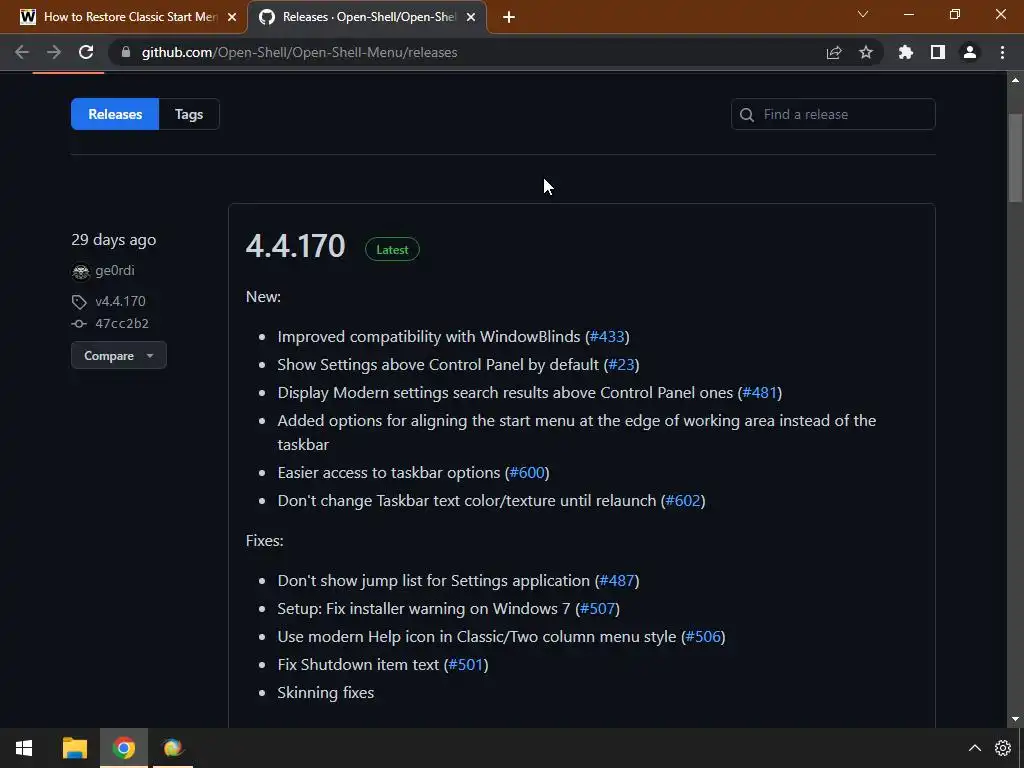Open issue #507 link
This screenshot has width=1024, height=768.
(x=598, y=609)
